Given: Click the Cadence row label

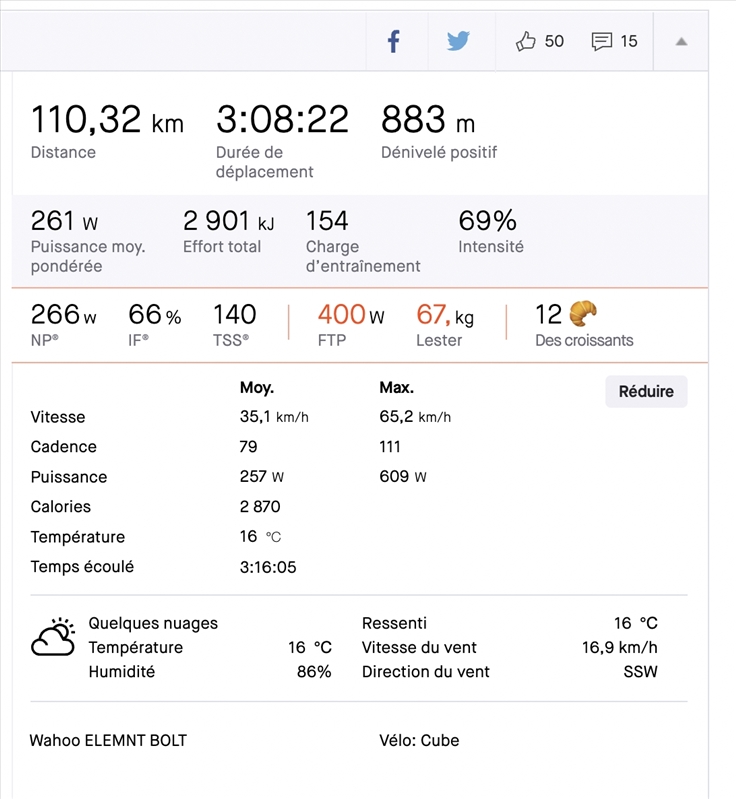Looking at the screenshot, I should (x=64, y=446).
